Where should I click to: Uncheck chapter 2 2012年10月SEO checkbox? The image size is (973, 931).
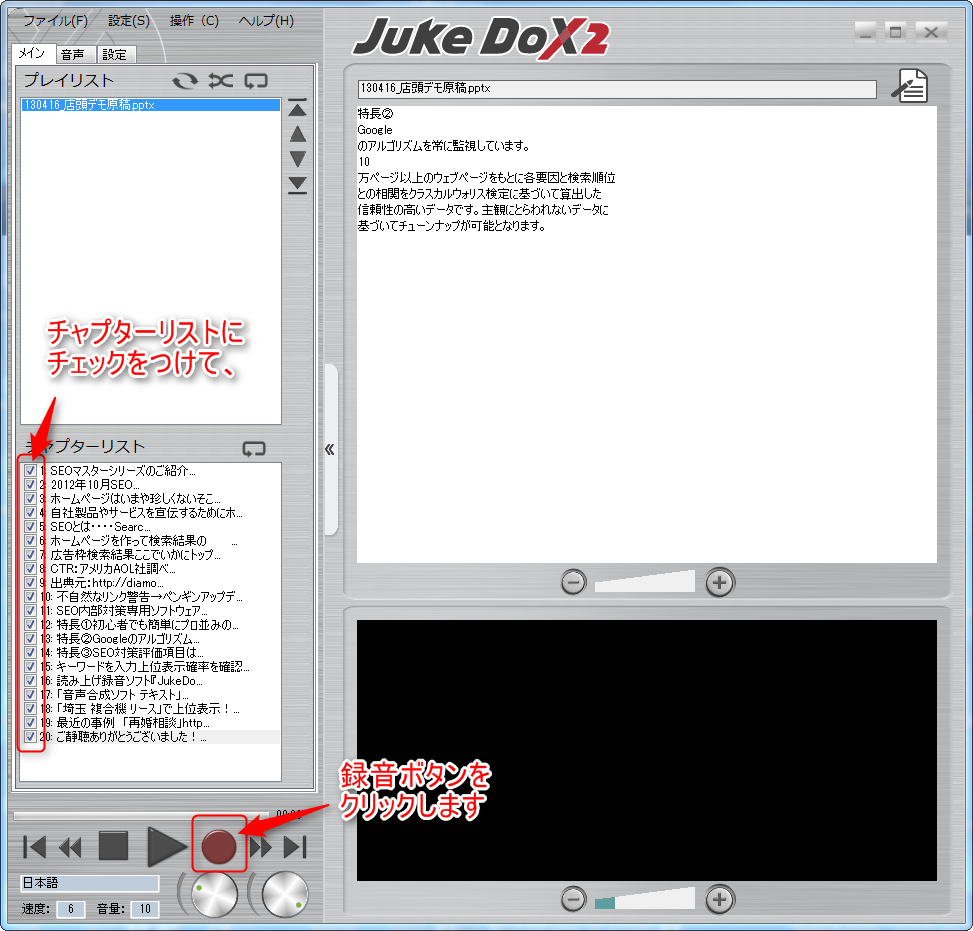[x=30, y=485]
